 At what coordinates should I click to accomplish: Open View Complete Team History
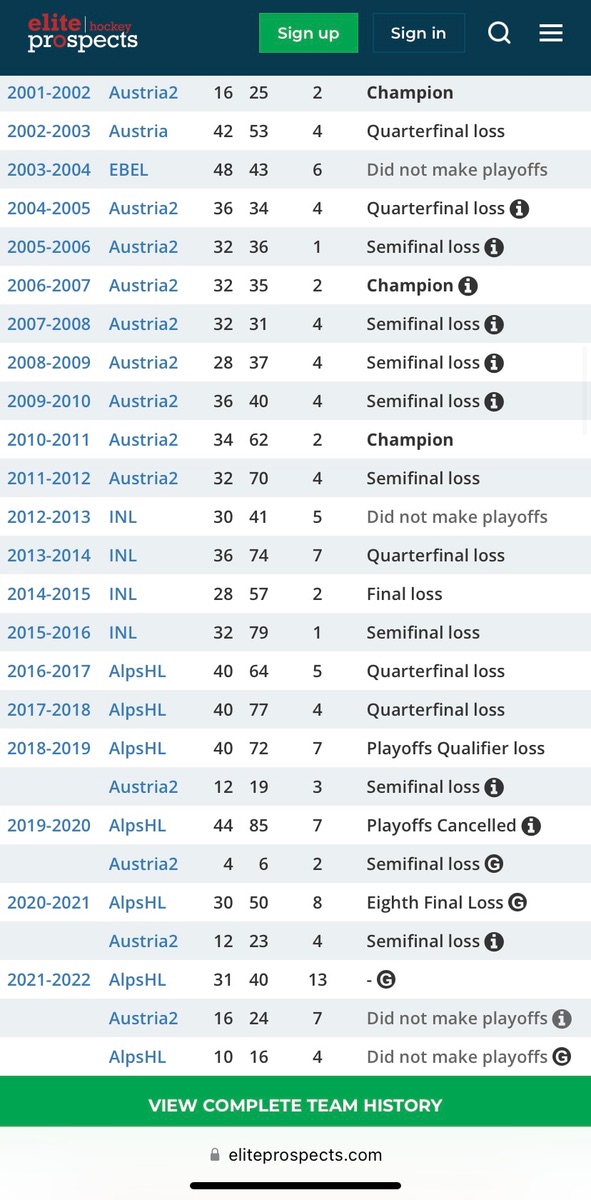[295, 1105]
